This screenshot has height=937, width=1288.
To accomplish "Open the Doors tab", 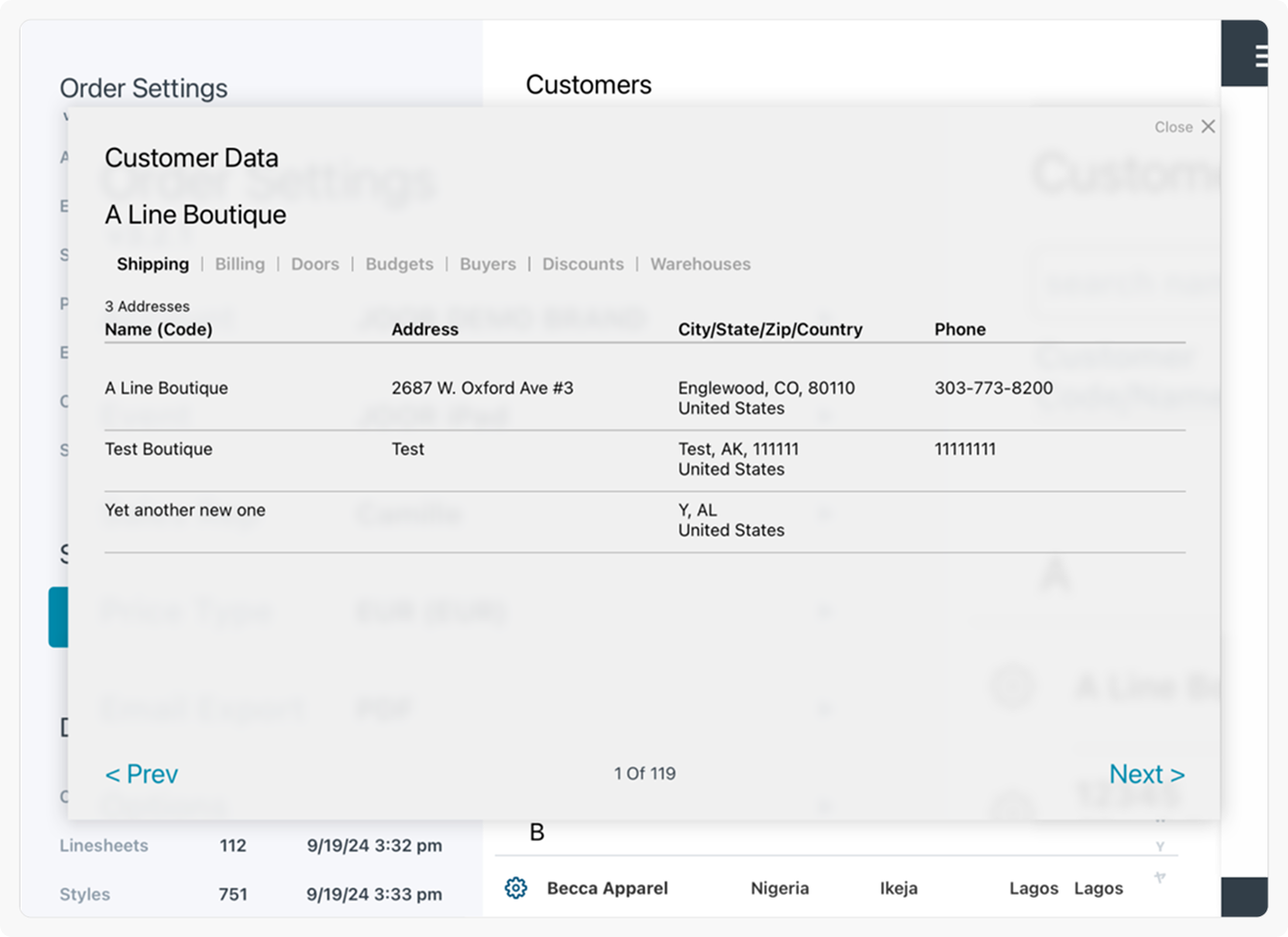I will [315, 264].
